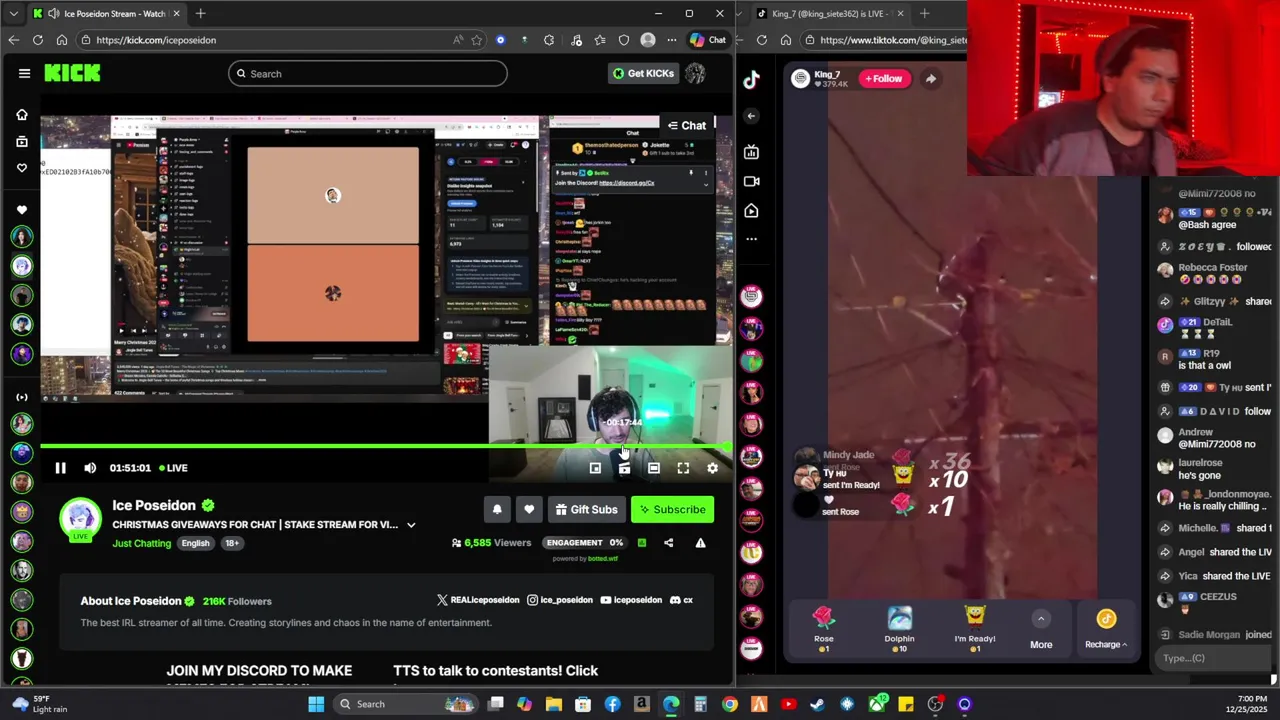Screen dimensions: 1280x720
Task: Click the Kick search field
Action: tap(367, 73)
